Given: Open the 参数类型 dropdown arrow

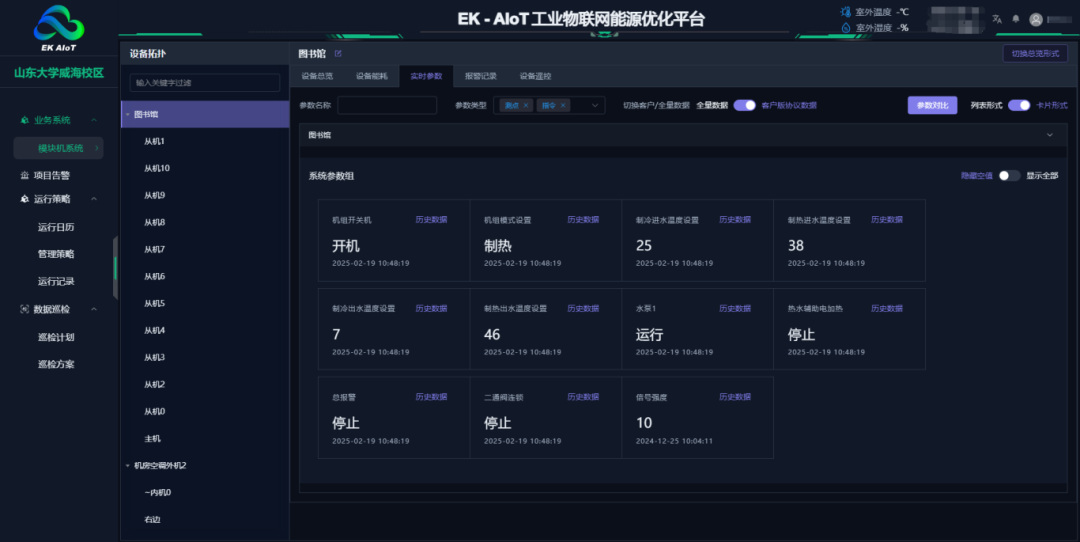Looking at the screenshot, I should pos(595,105).
